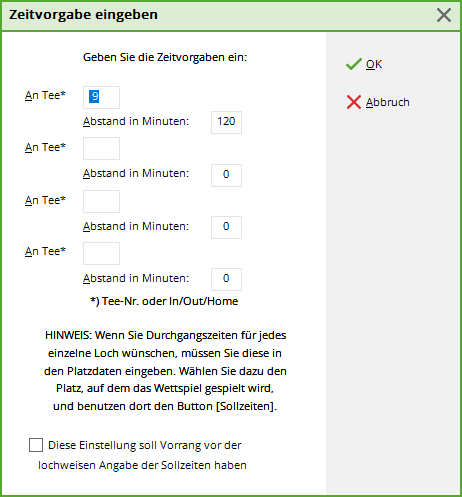Enable the Vorrang vor lochweisen Sollzeiten checkbox

(36, 445)
